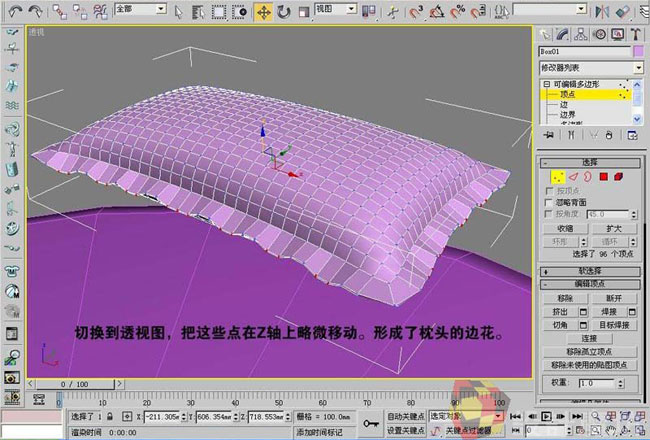Viewport: 650px width, 440px height.
Task: Expand the 软选择 rollout
Action: tap(590, 271)
